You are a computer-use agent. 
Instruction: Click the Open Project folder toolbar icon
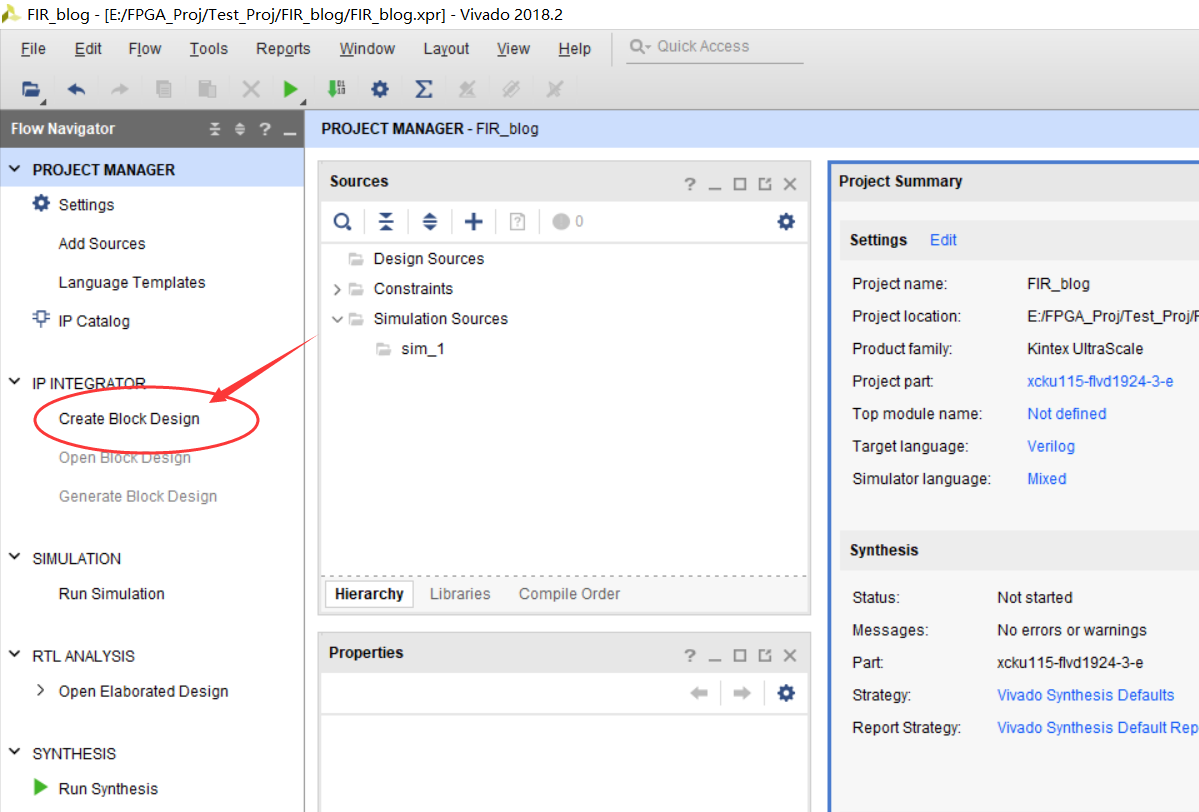click(31, 89)
